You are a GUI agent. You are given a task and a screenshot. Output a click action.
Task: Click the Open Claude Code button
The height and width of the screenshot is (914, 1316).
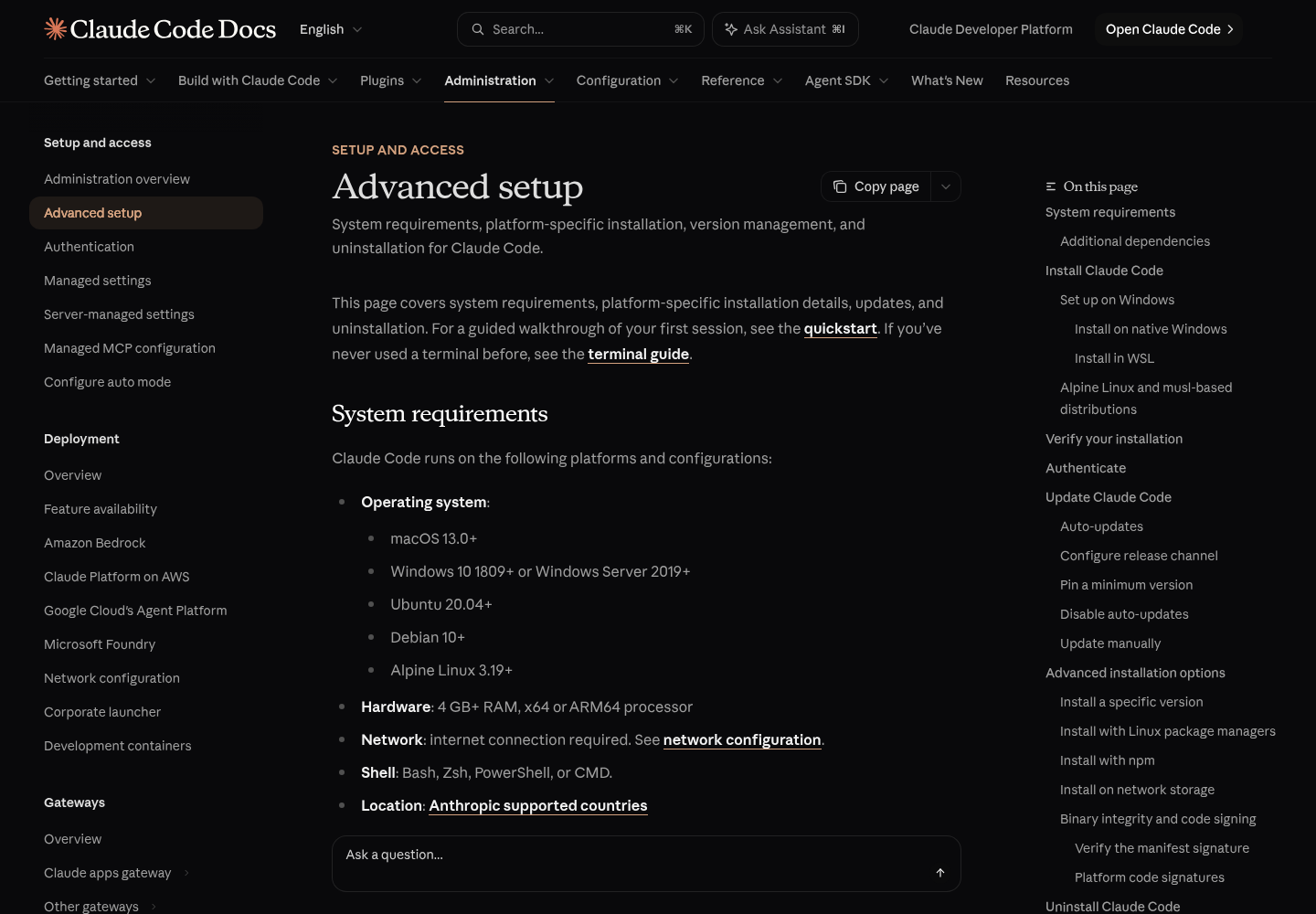pos(1169,29)
